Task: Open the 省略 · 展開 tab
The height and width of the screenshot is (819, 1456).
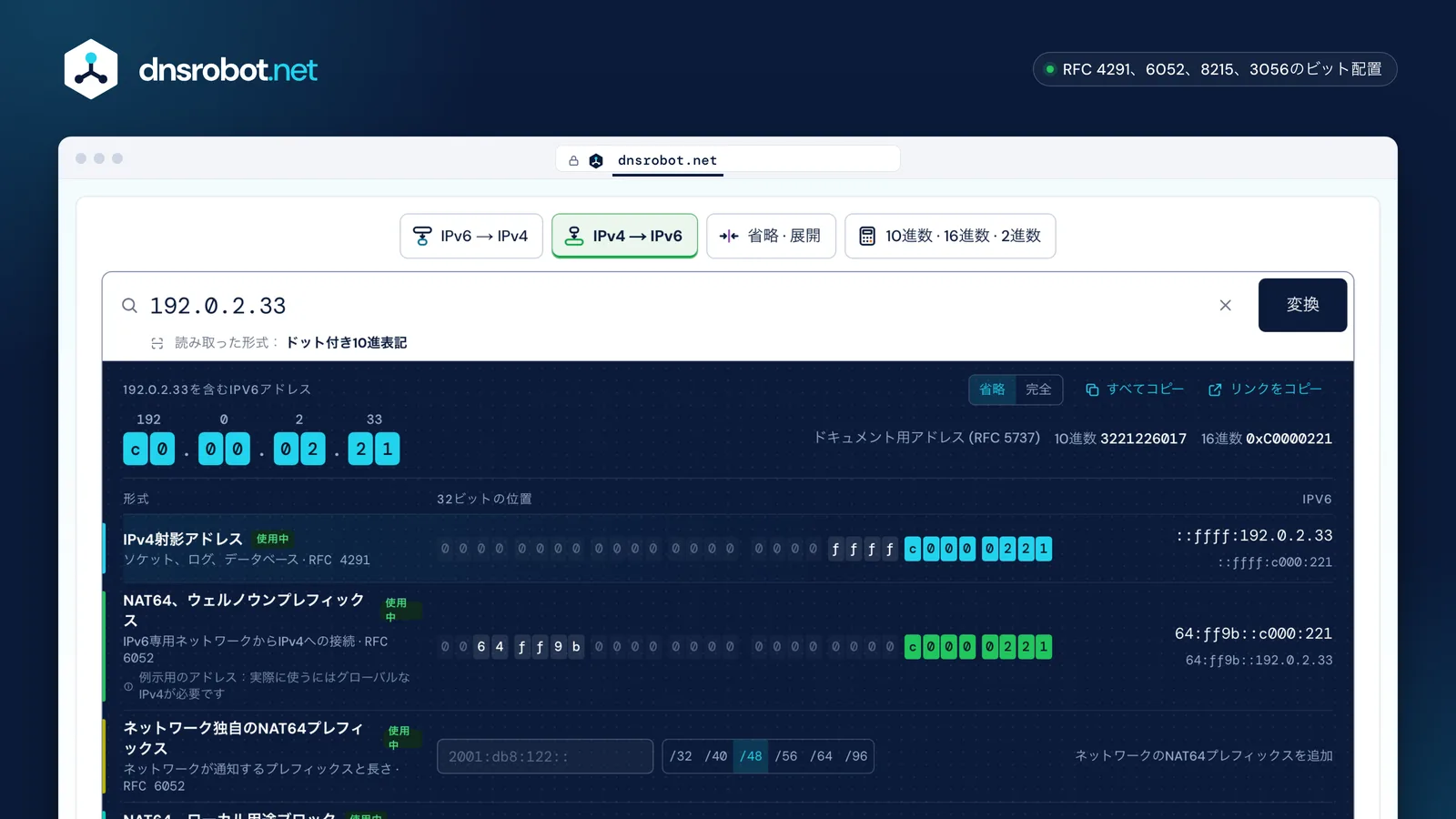Action: tap(771, 236)
